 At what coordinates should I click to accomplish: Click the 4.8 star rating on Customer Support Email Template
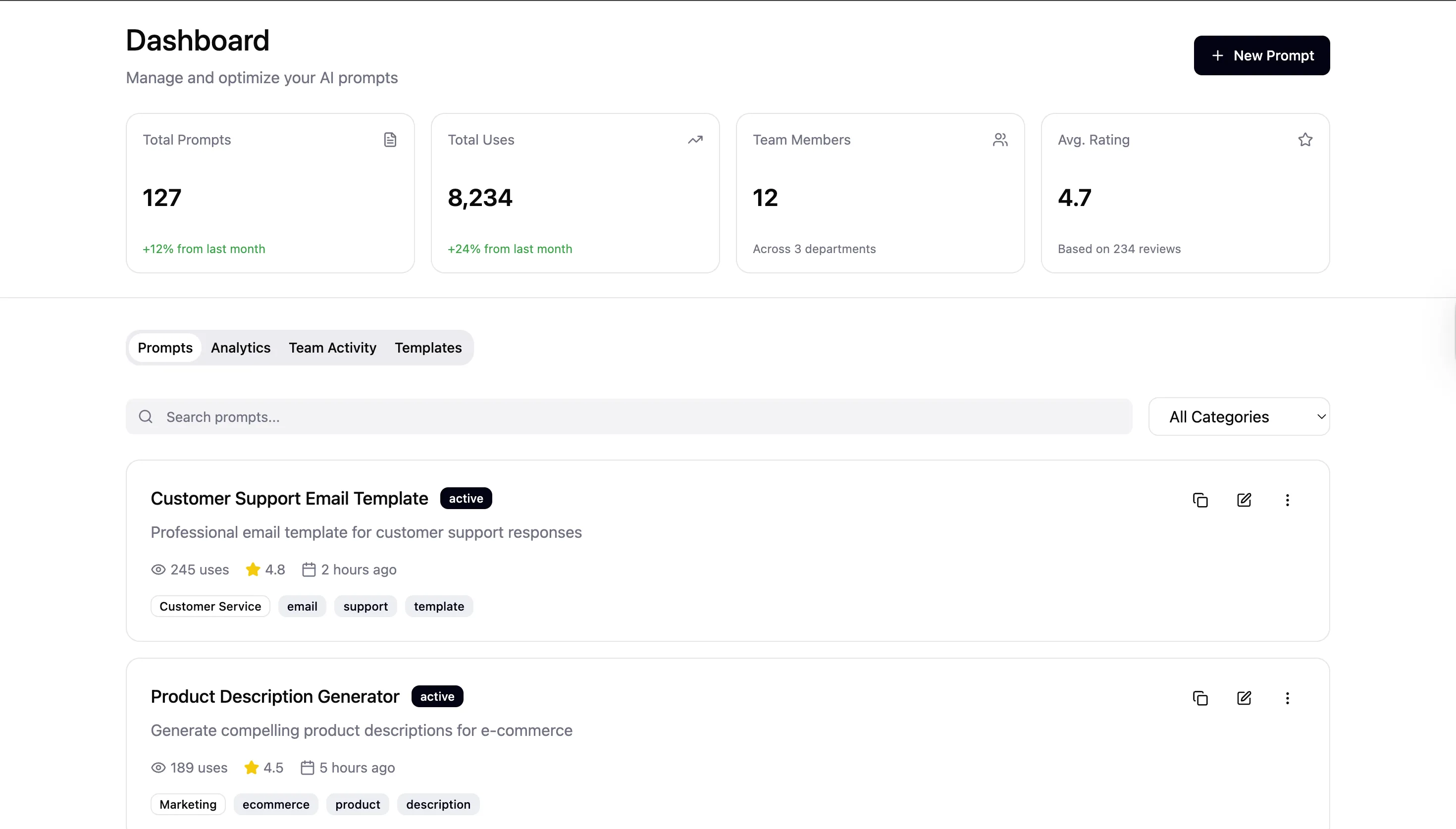tap(264, 570)
